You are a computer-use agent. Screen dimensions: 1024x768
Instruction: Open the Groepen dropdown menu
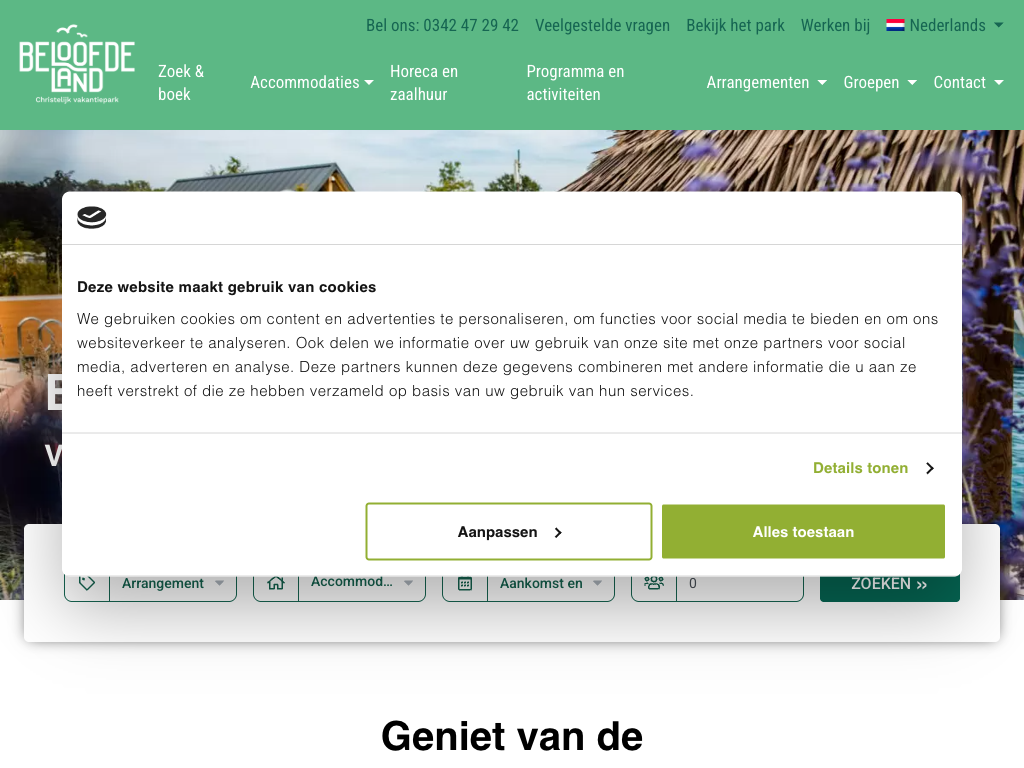(x=880, y=83)
